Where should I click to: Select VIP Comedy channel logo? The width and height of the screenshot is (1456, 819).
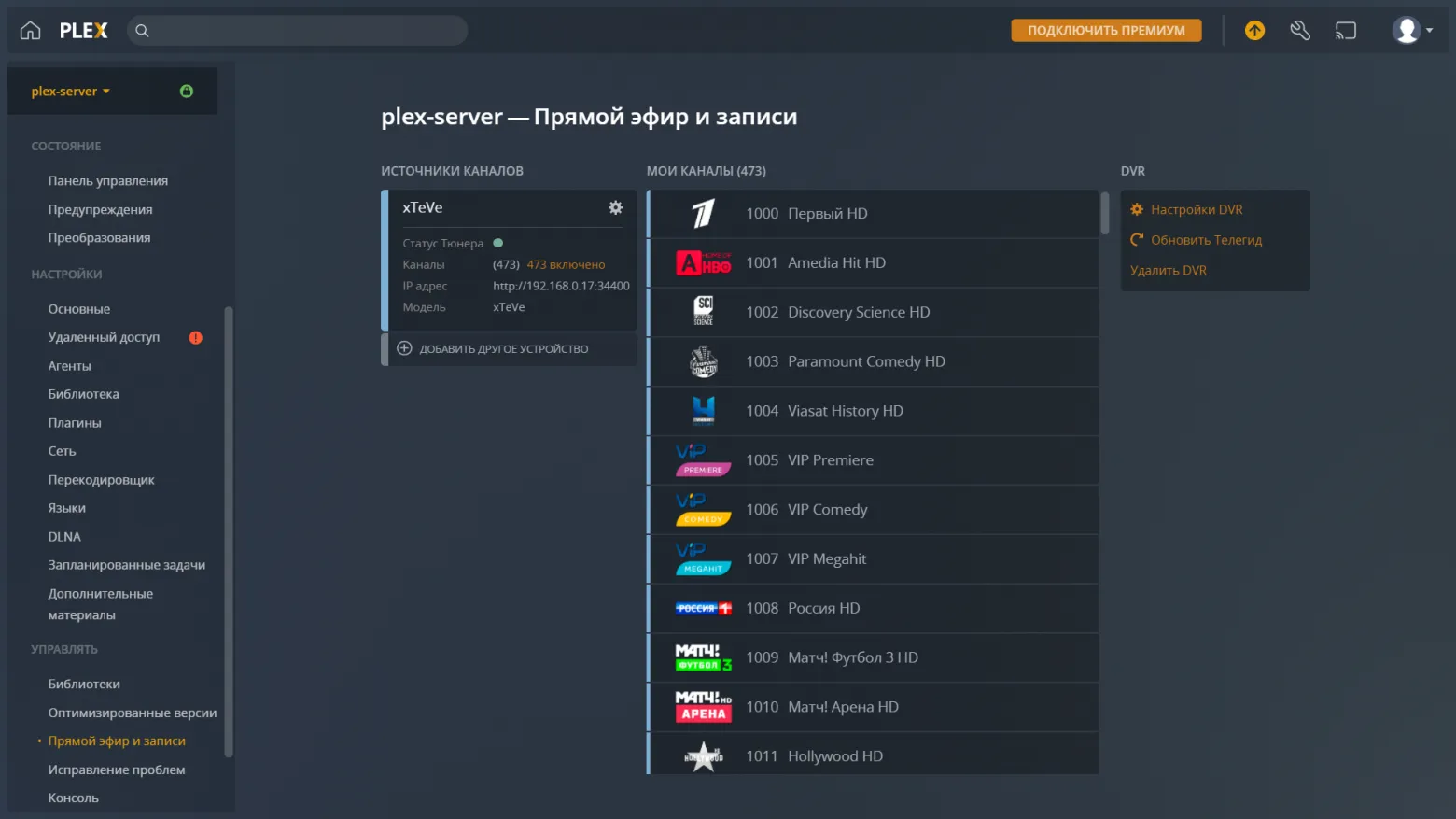[704, 510]
